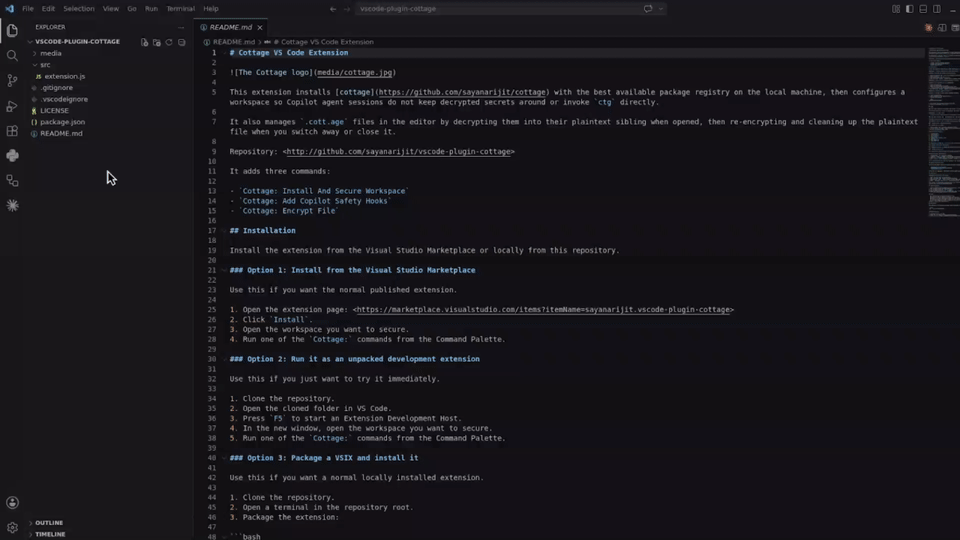
Task: Open Source Control view icon
Action: (12, 81)
